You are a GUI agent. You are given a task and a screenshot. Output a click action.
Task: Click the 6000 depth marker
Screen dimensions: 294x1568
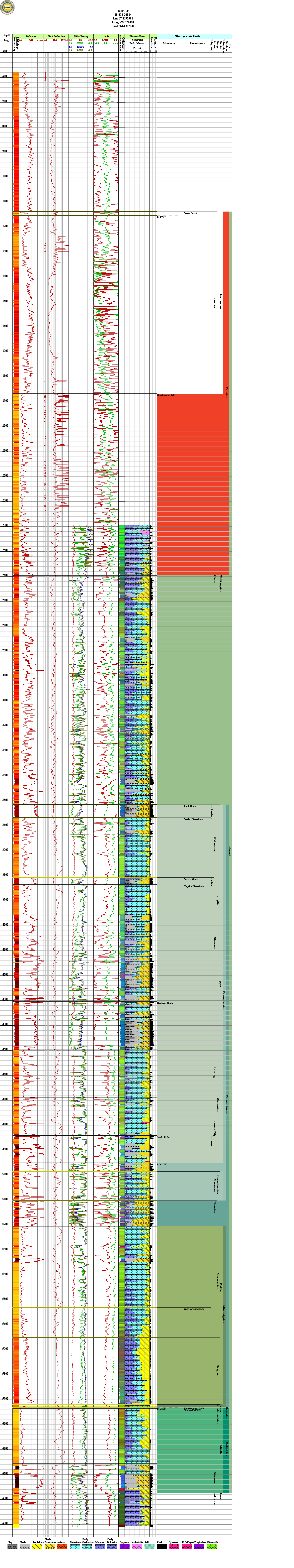click(x=5, y=1424)
